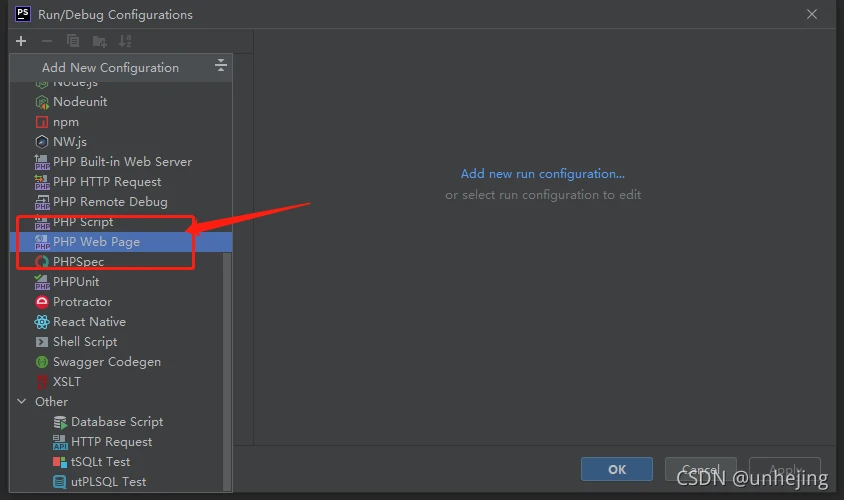The image size is (844, 500).
Task: Click the Copy Configuration toolbar icon
Action: tap(73, 41)
